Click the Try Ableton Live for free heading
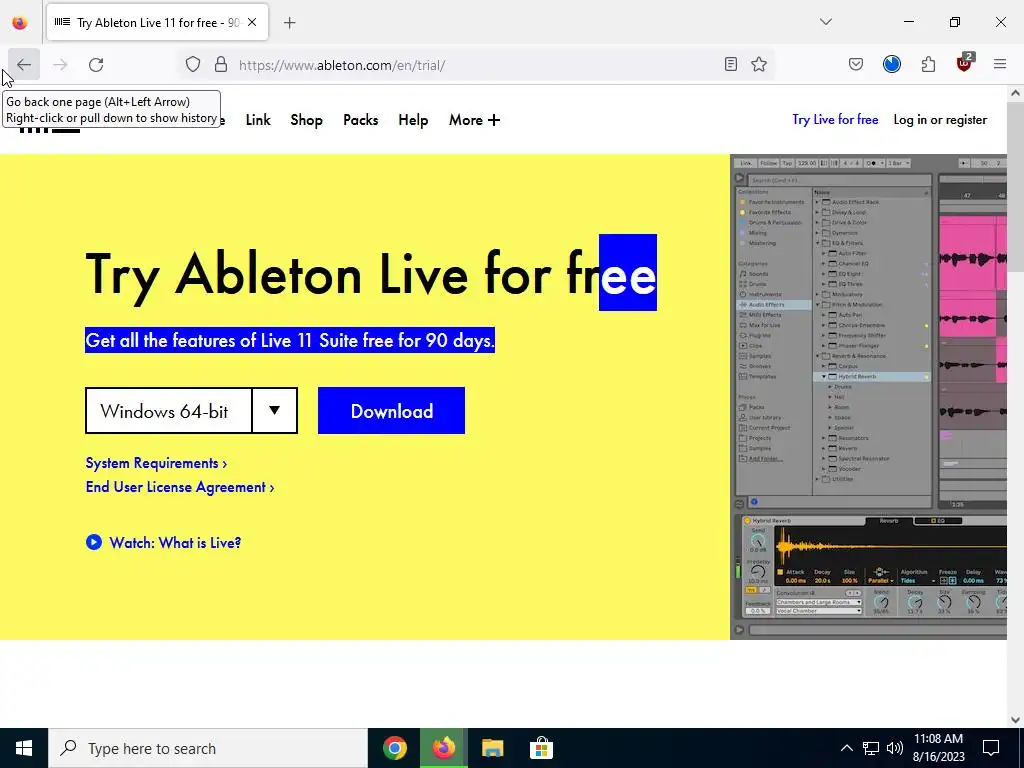The width and height of the screenshot is (1024, 768). [x=371, y=274]
